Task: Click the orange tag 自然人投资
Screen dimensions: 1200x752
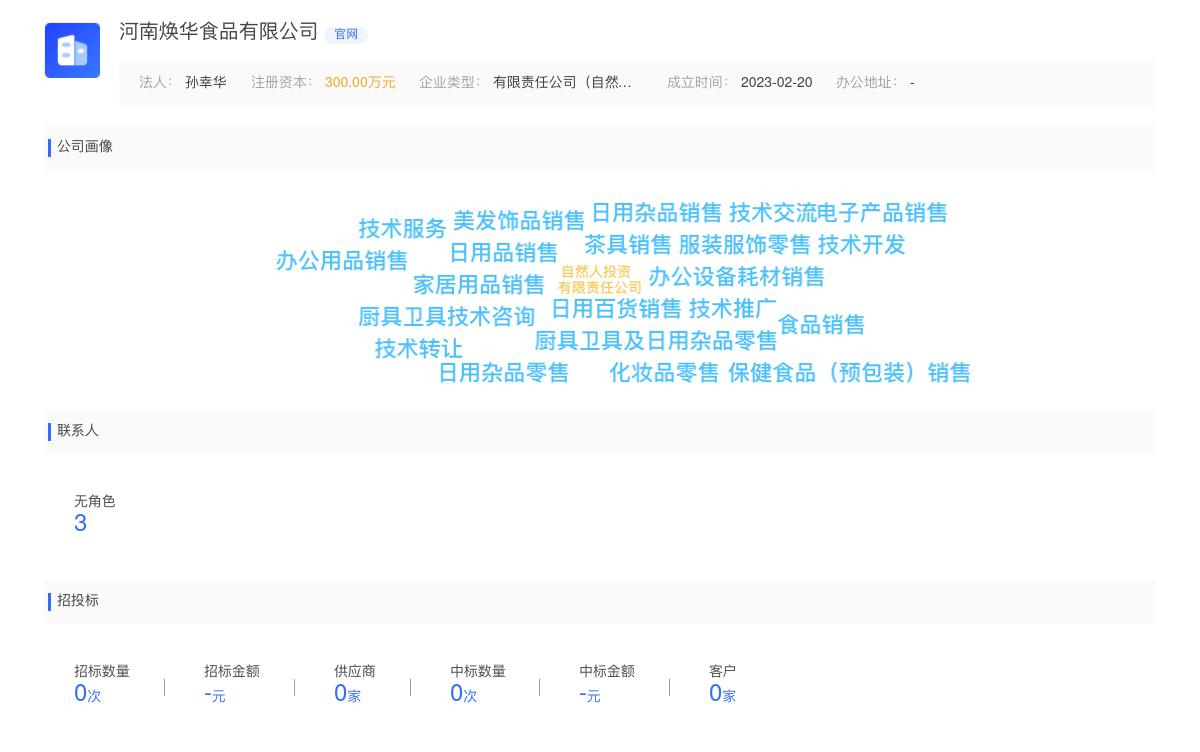Action: coord(596,272)
